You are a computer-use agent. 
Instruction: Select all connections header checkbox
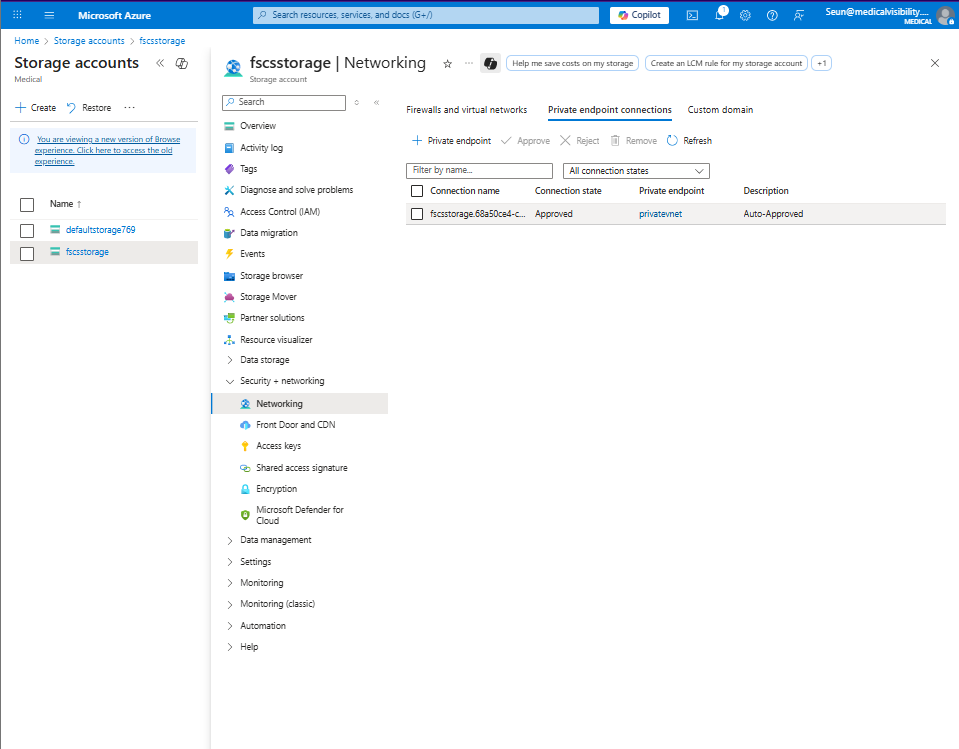point(417,191)
